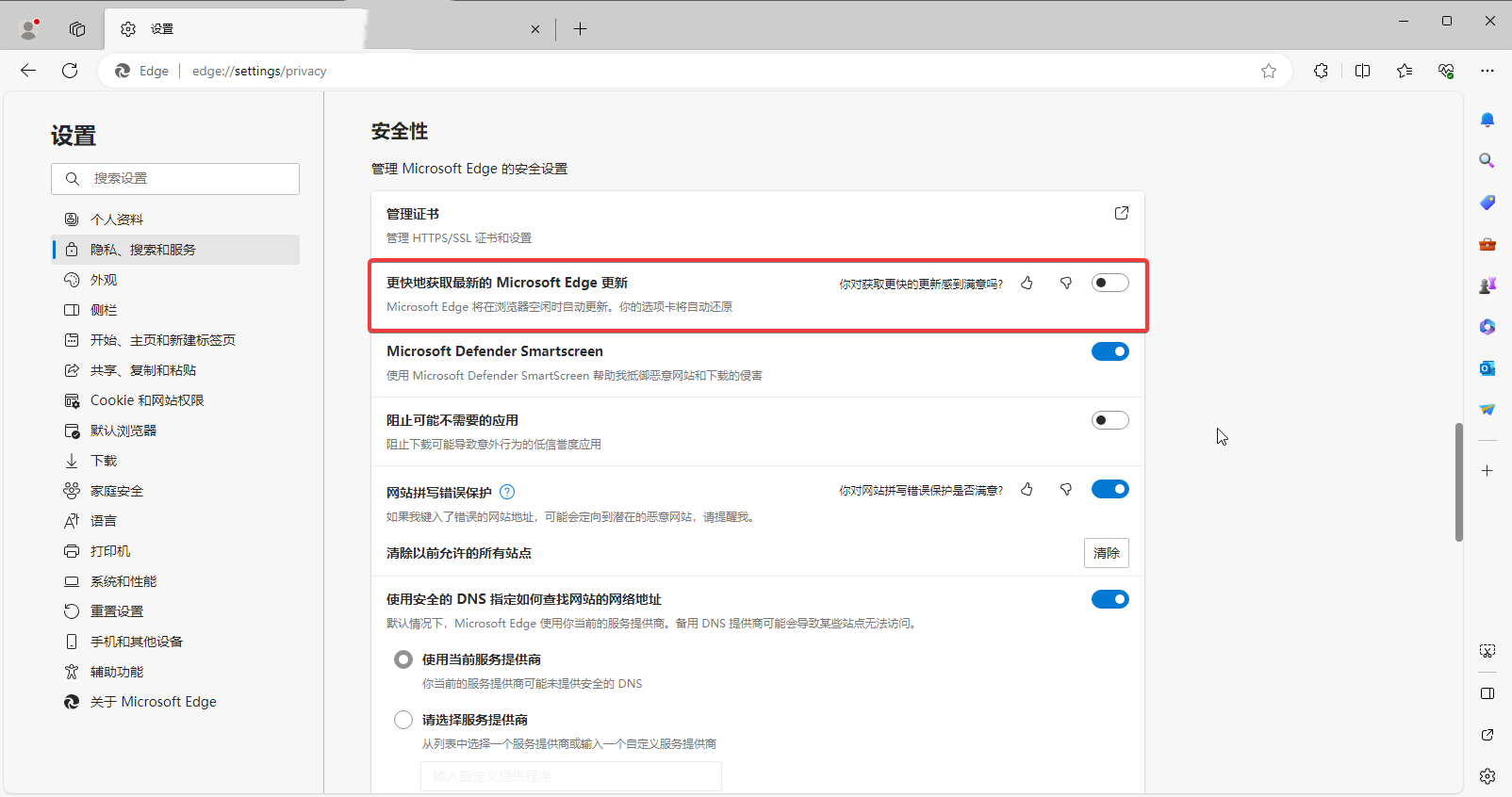Image resolution: width=1512 pixels, height=797 pixels.
Task: Open the profile avatar icon
Action: coord(29,29)
